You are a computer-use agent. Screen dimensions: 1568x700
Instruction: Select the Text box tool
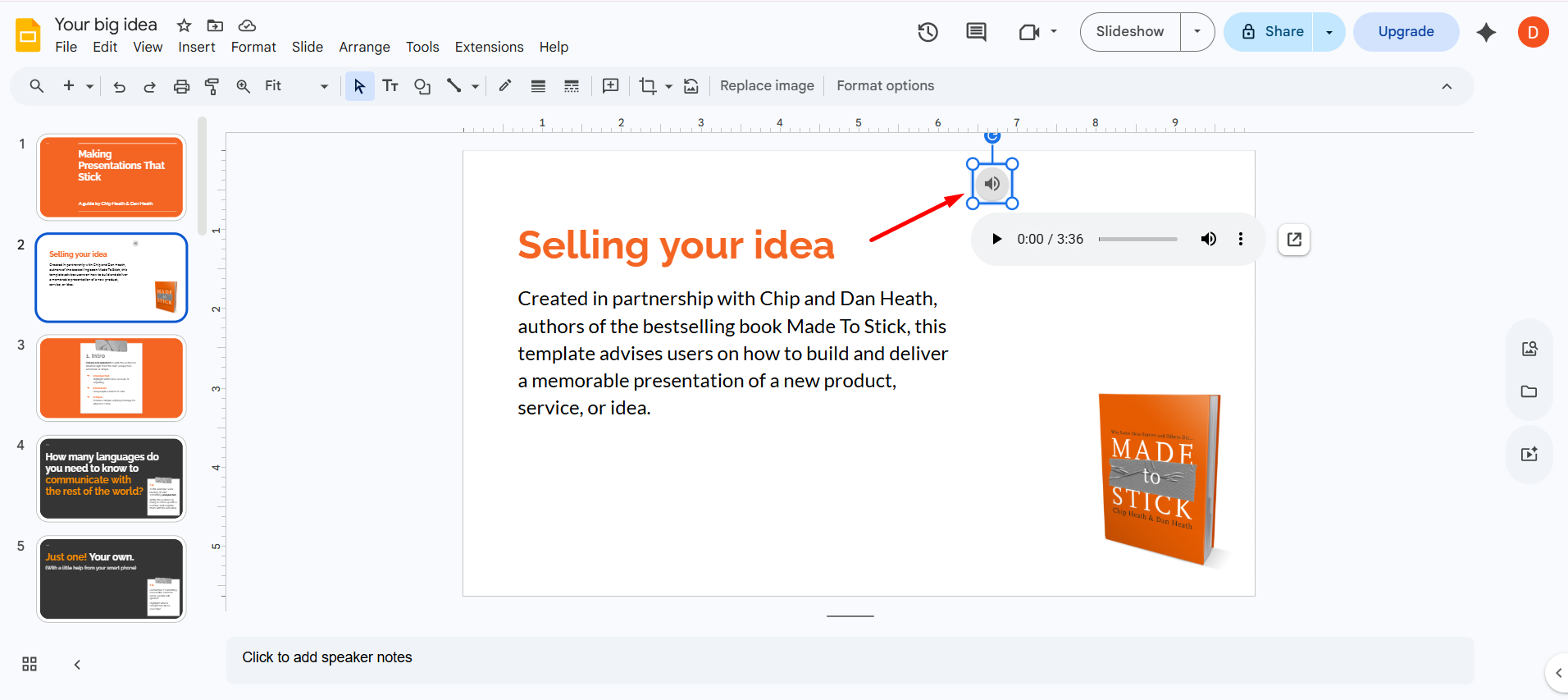[390, 86]
